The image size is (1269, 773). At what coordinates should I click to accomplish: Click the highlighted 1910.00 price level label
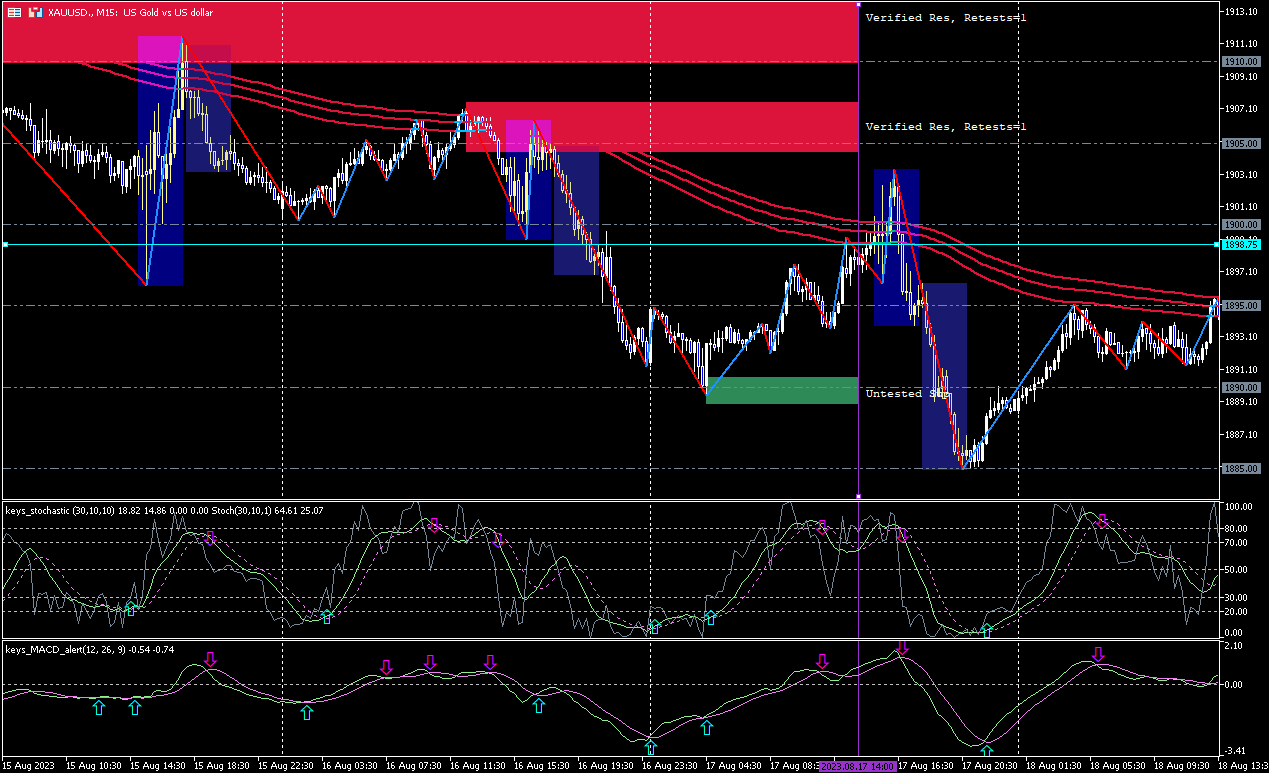[1241, 62]
